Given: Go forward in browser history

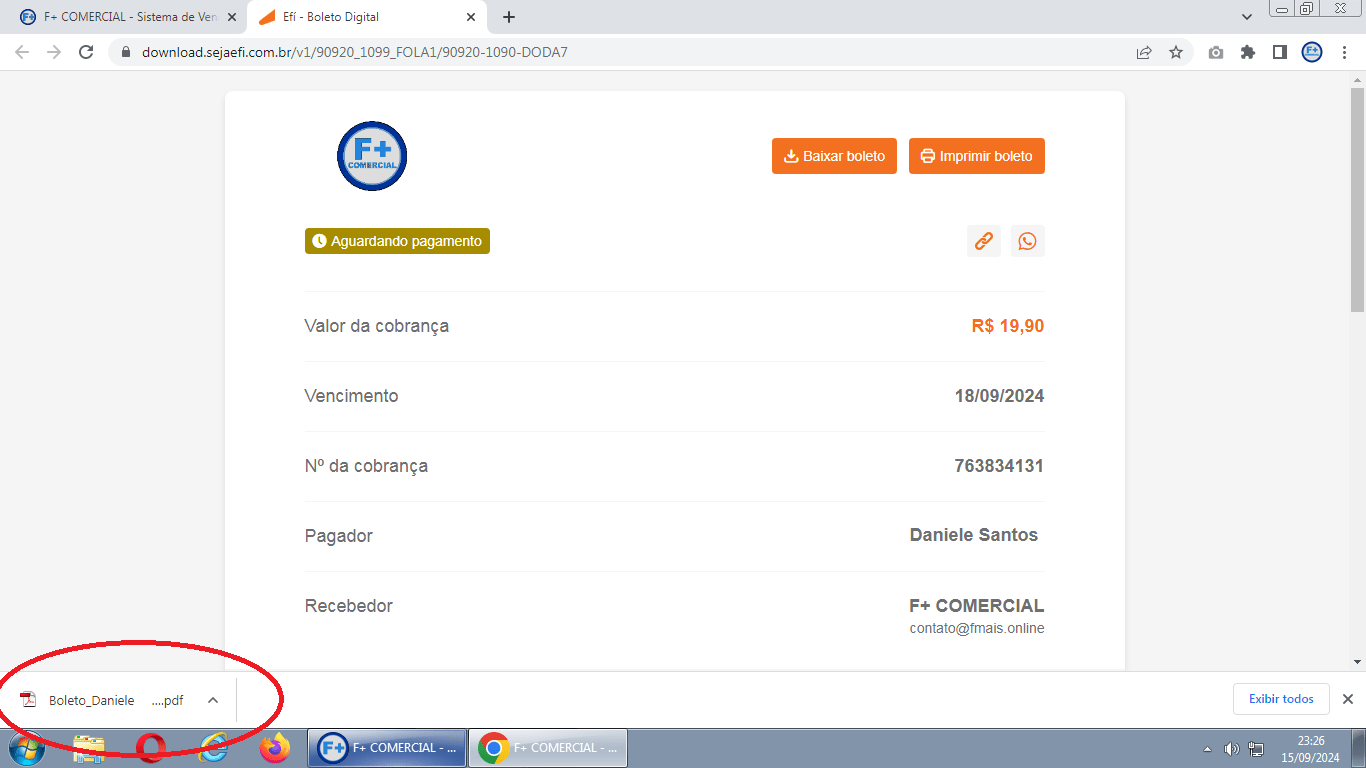Looking at the screenshot, I should (x=54, y=52).
